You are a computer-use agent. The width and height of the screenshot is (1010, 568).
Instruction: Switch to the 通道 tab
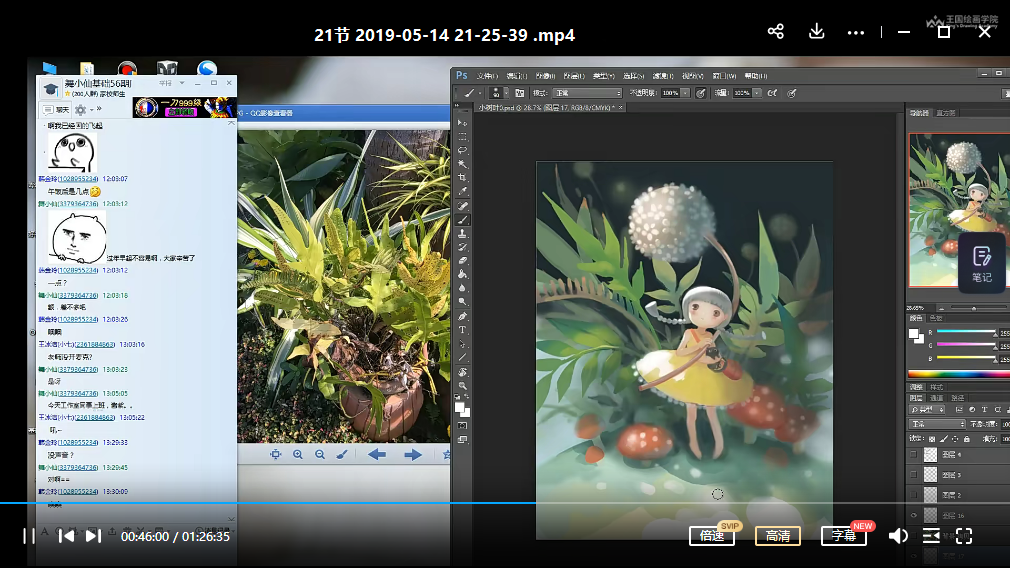click(937, 399)
